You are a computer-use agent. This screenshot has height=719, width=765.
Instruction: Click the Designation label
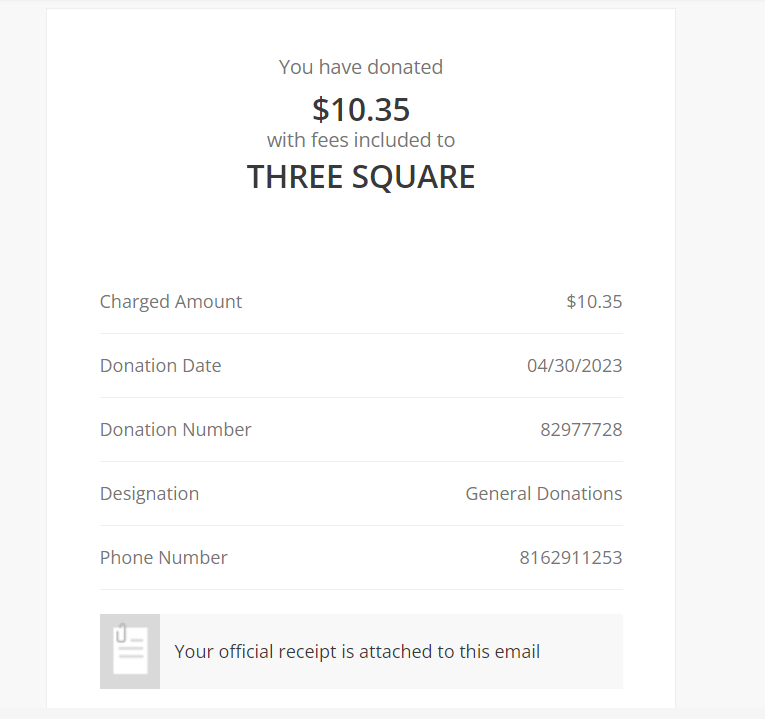click(150, 494)
